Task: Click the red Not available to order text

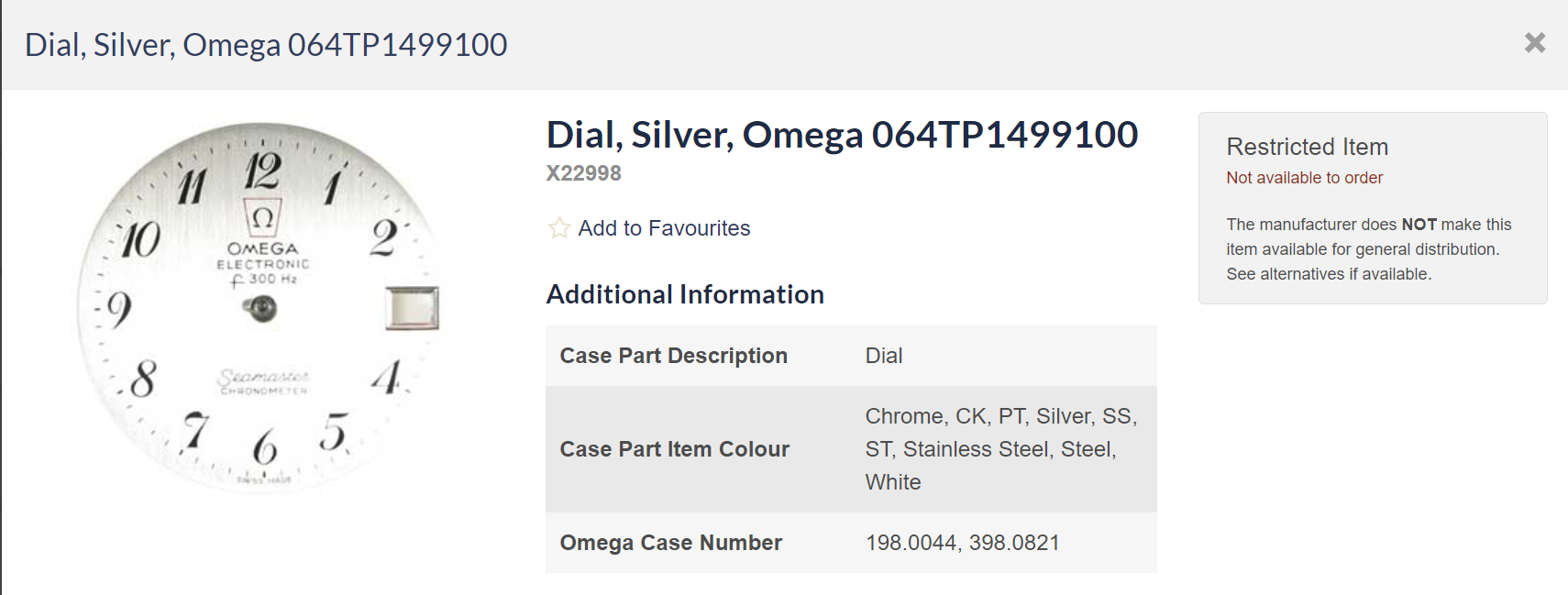Action: (1304, 178)
